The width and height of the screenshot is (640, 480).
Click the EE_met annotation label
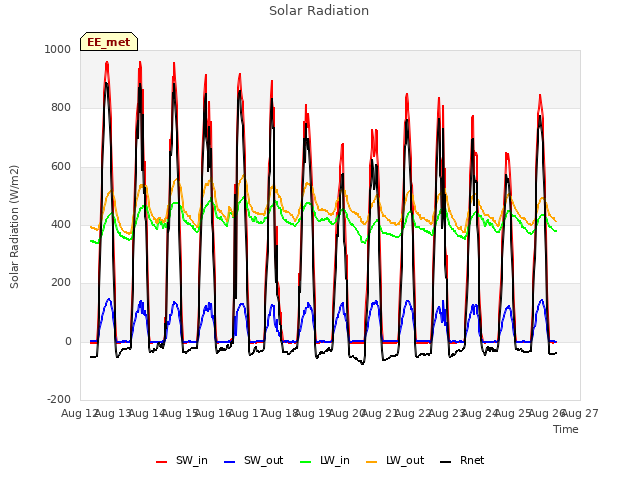pos(109,42)
